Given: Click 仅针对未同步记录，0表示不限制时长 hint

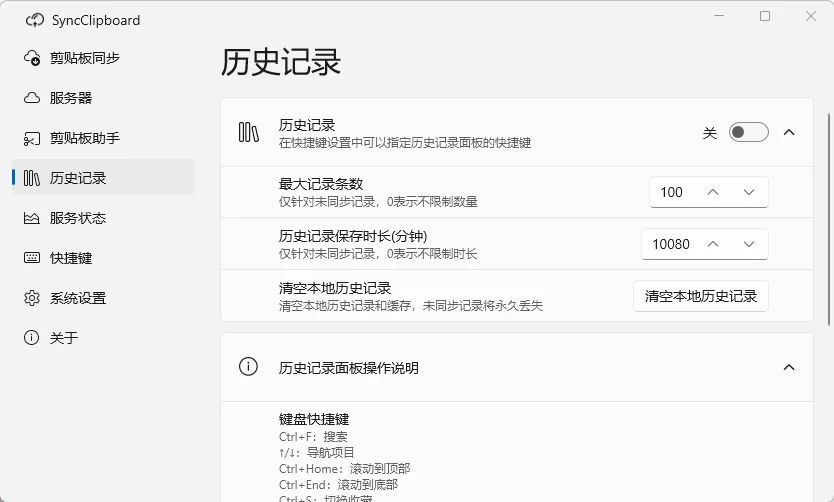Looking at the screenshot, I should click(378, 254).
